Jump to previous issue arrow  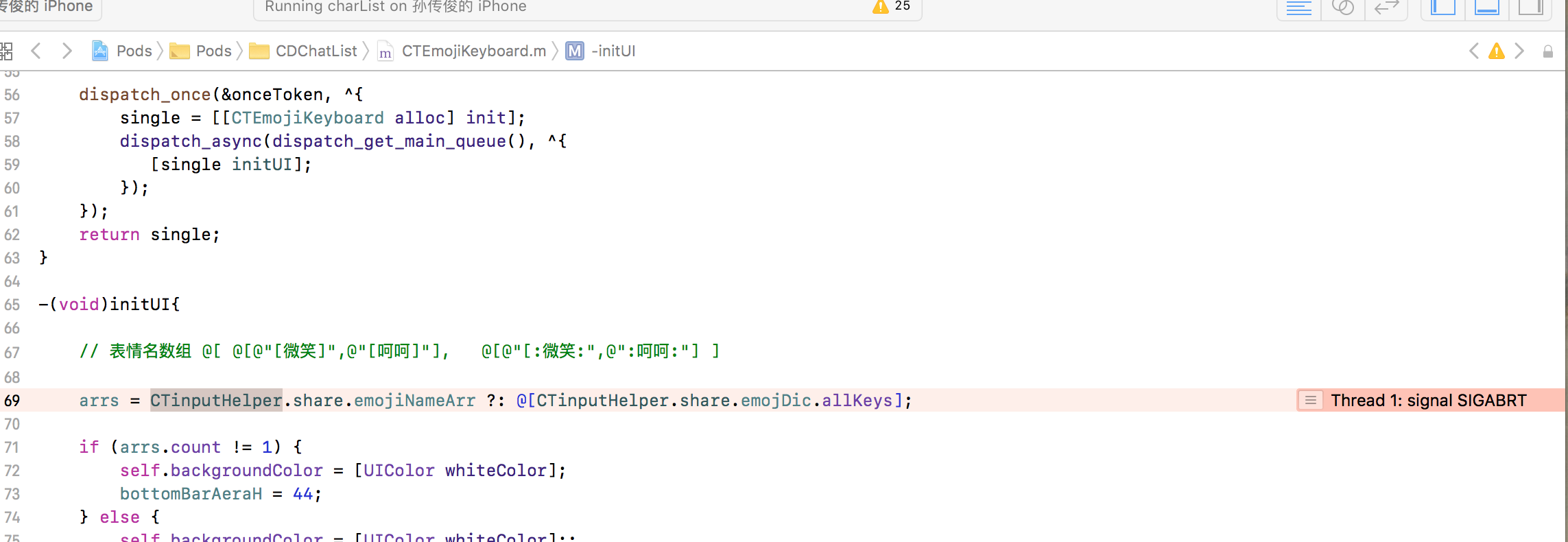pyautogui.click(x=1473, y=51)
